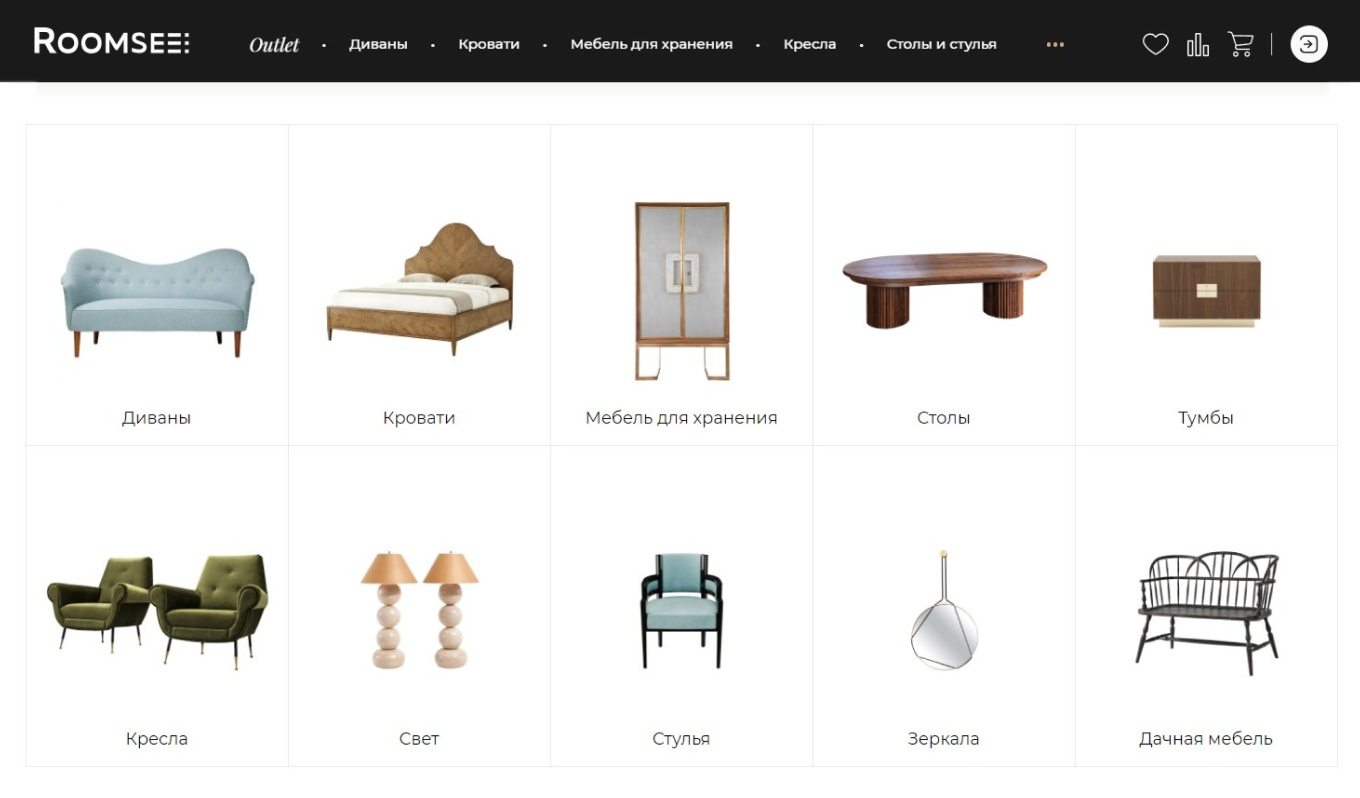Click the login arrow icon

1309,44
